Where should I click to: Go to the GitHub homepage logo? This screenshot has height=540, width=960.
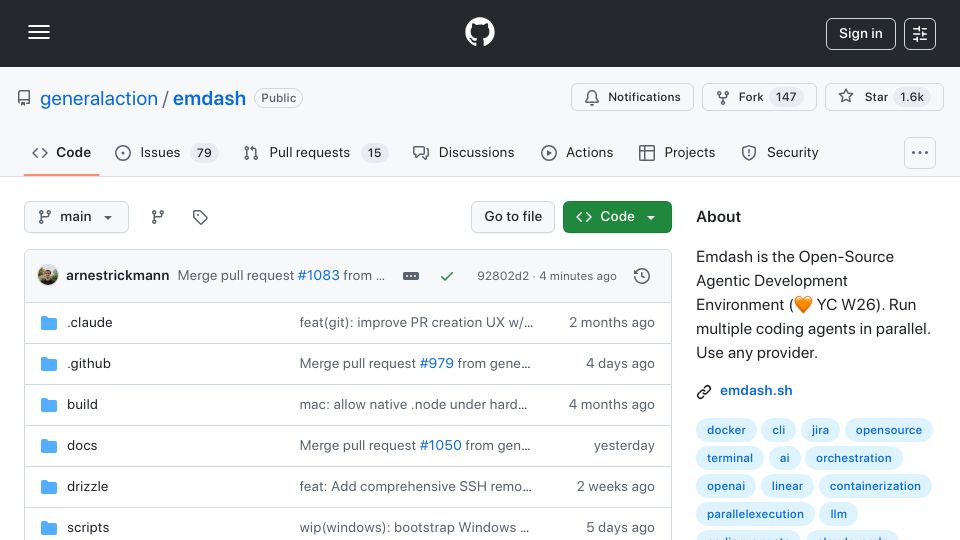coord(479,32)
